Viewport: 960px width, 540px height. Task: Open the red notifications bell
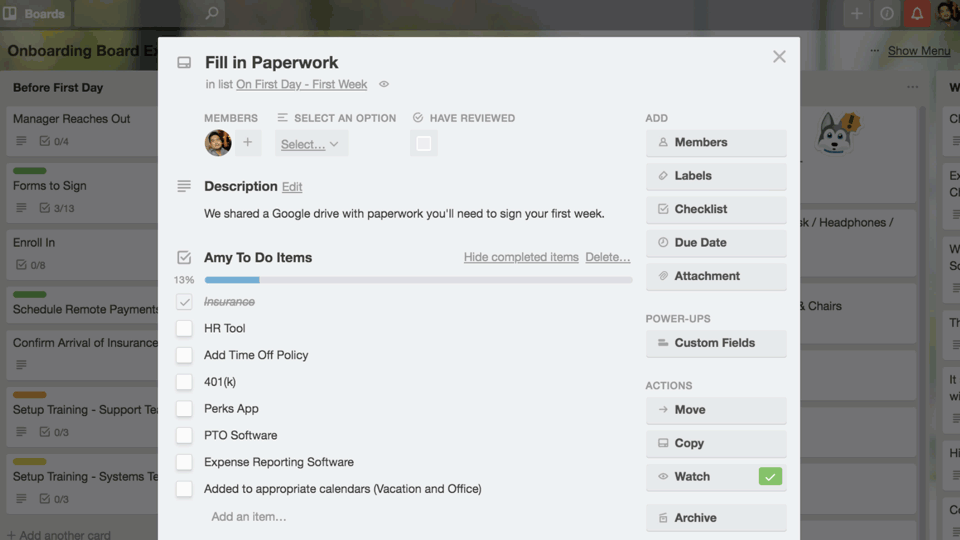[x=917, y=13]
